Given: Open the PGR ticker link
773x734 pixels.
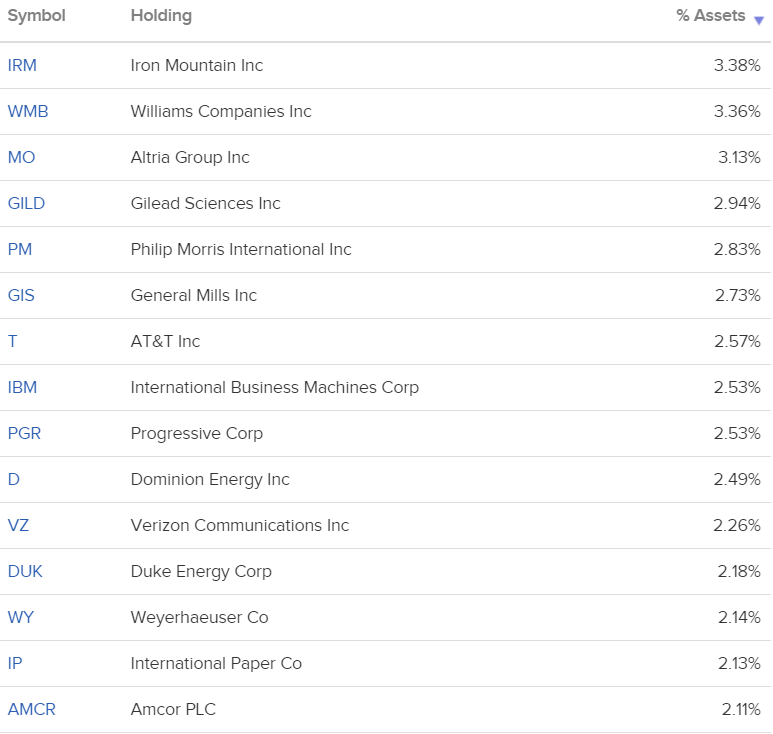Looking at the screenshot, I should [24, 433].
